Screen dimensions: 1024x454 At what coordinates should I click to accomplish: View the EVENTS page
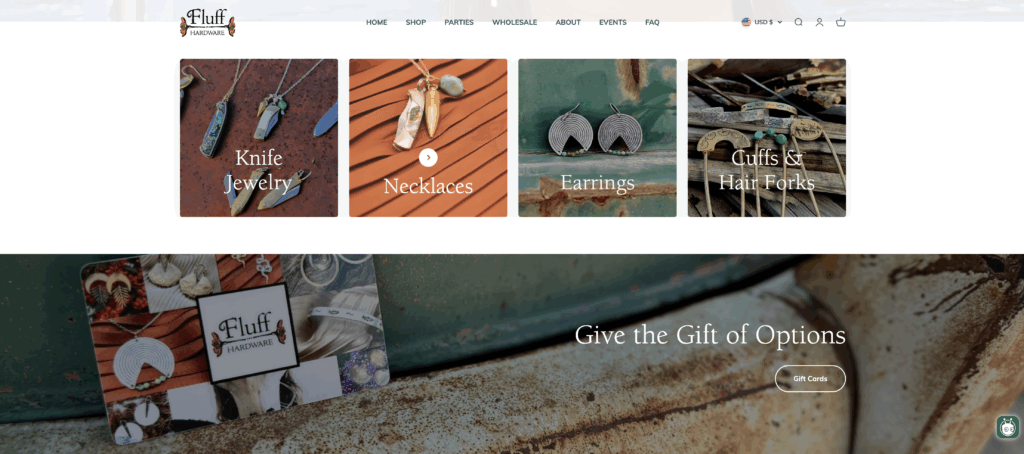point(613,22)
